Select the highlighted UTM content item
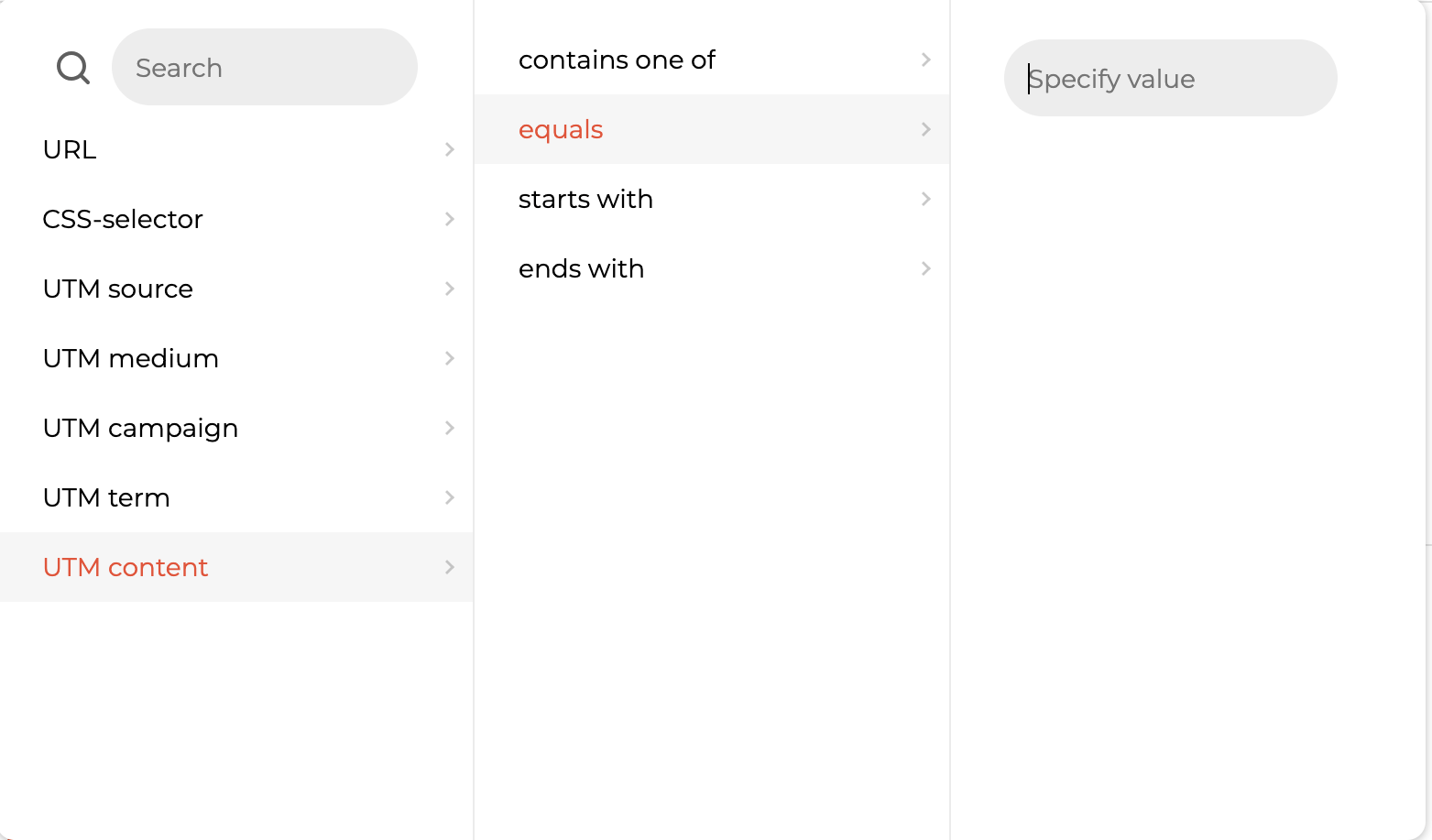 point(236,567)
